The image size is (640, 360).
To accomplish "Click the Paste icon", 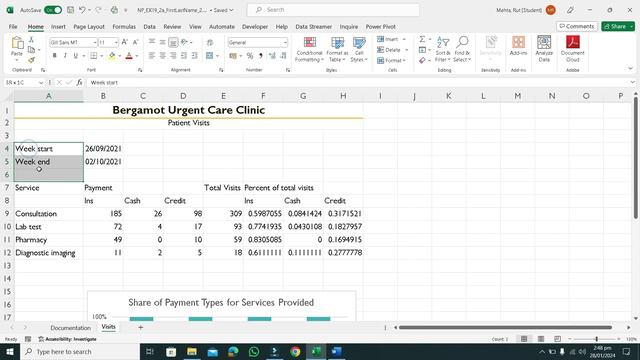I will tap(17, 43).
